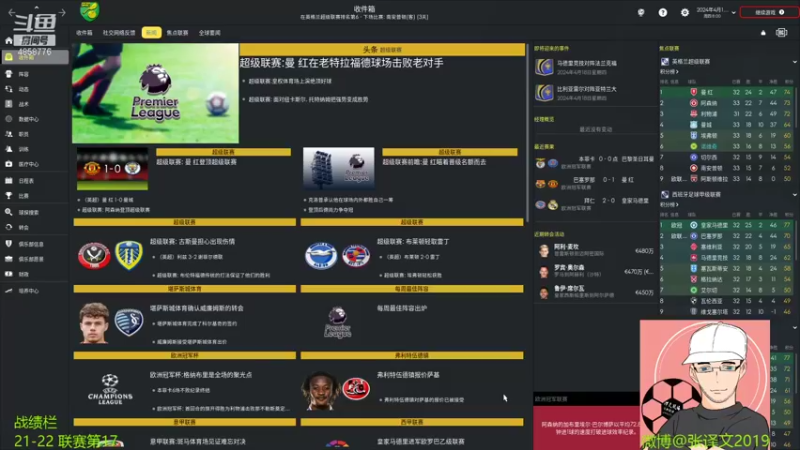Viewport: 800px width, 450px height.
Task: Open headline 曼红在老特拉福德球场击败老对手
Action: pyautogui.click(x=341, y=63)
